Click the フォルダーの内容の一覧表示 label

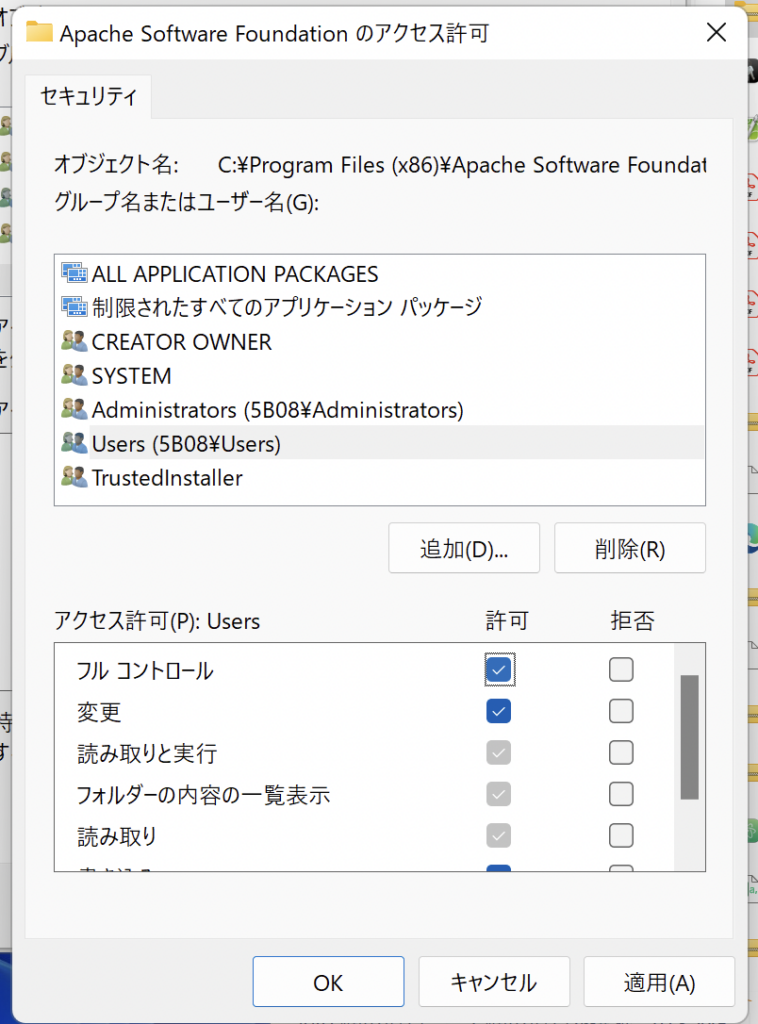(x=204, y=795)
